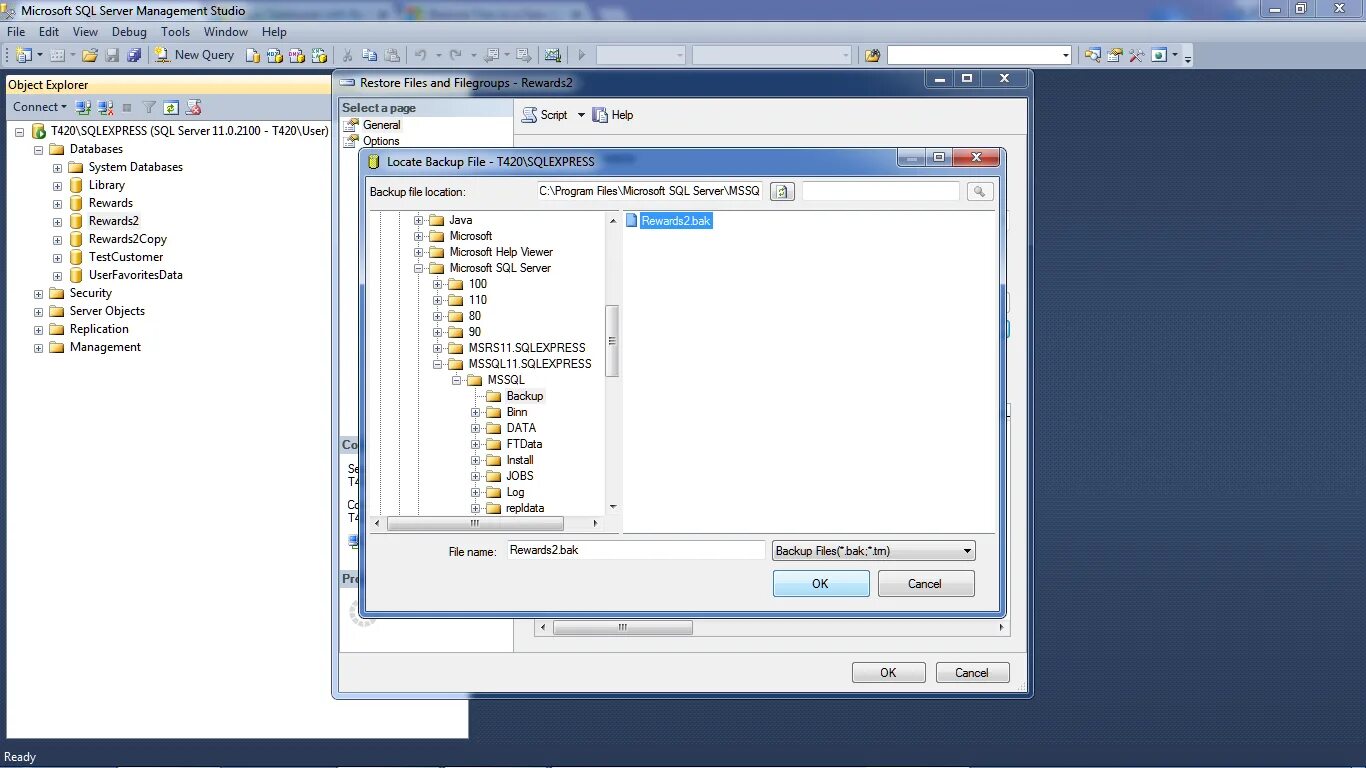Click the Cut scissors icon
The height and width of the screenshot is (768, 1366).
pos(347,55)
